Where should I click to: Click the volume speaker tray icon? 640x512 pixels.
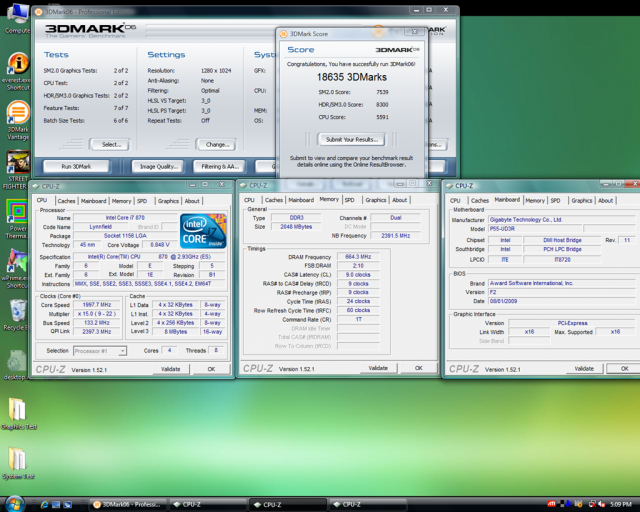[601, 505]
